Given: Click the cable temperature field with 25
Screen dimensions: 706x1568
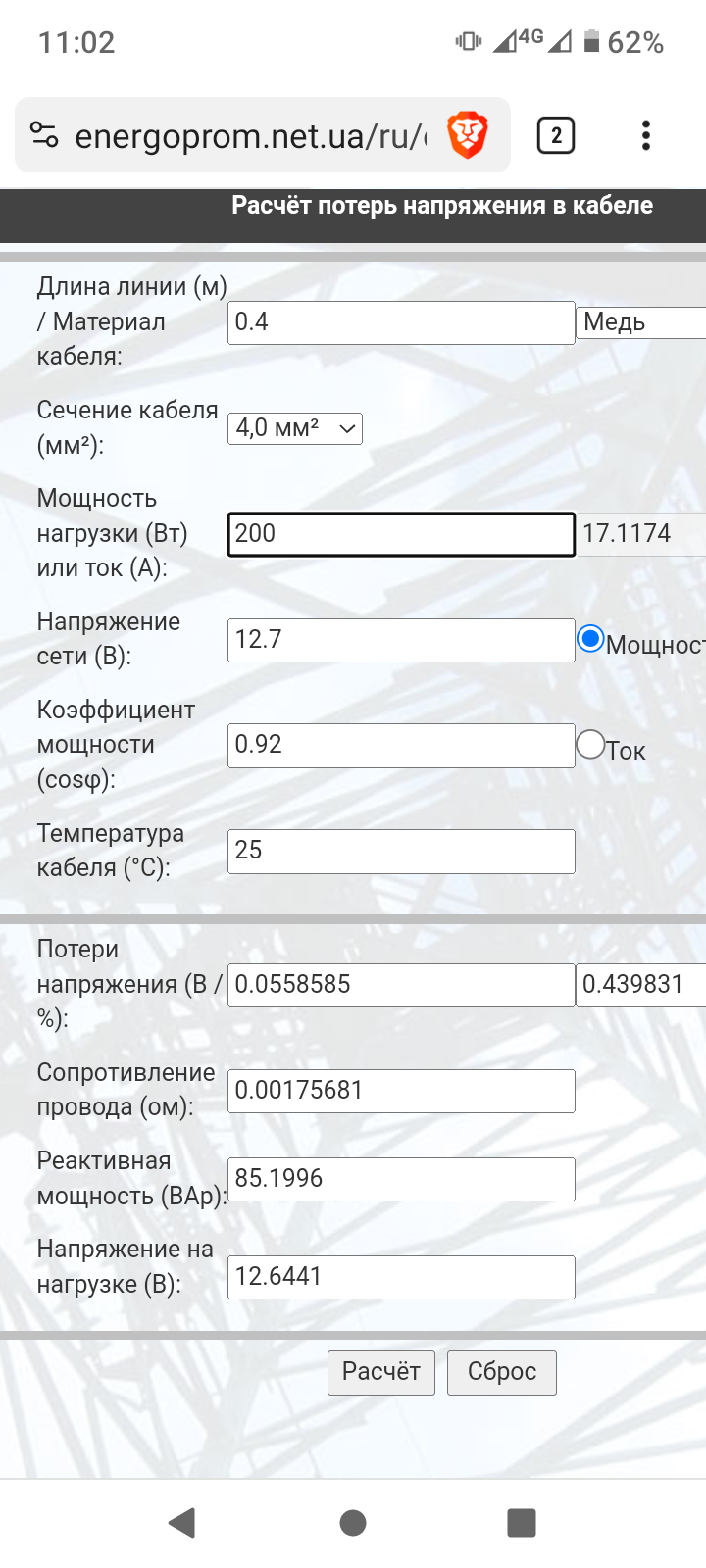Looking at the screenshot, I should click(x=401, y=851).
